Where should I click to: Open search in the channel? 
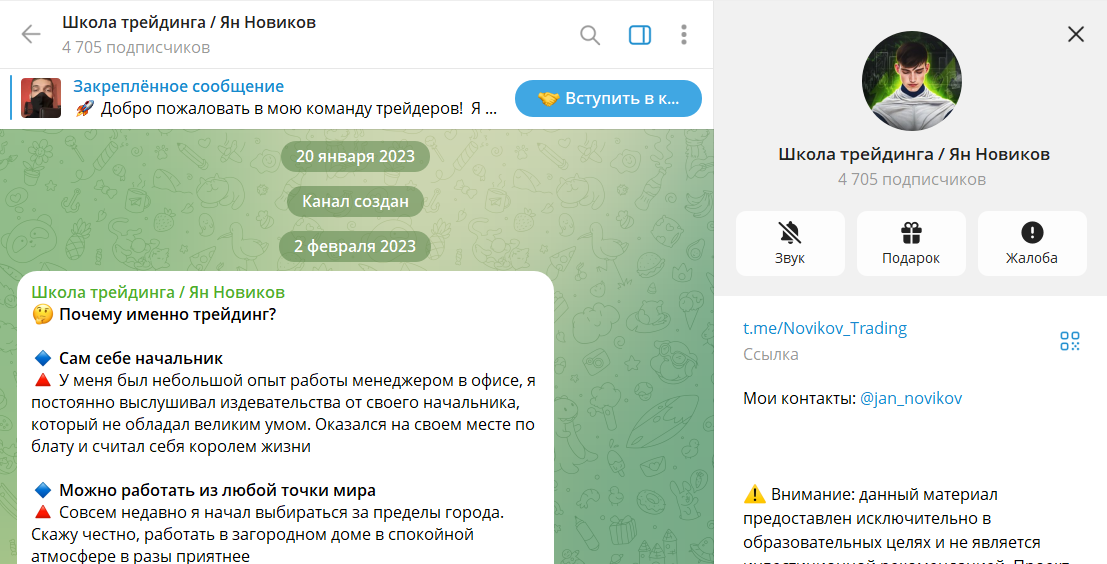click(590, 35)
